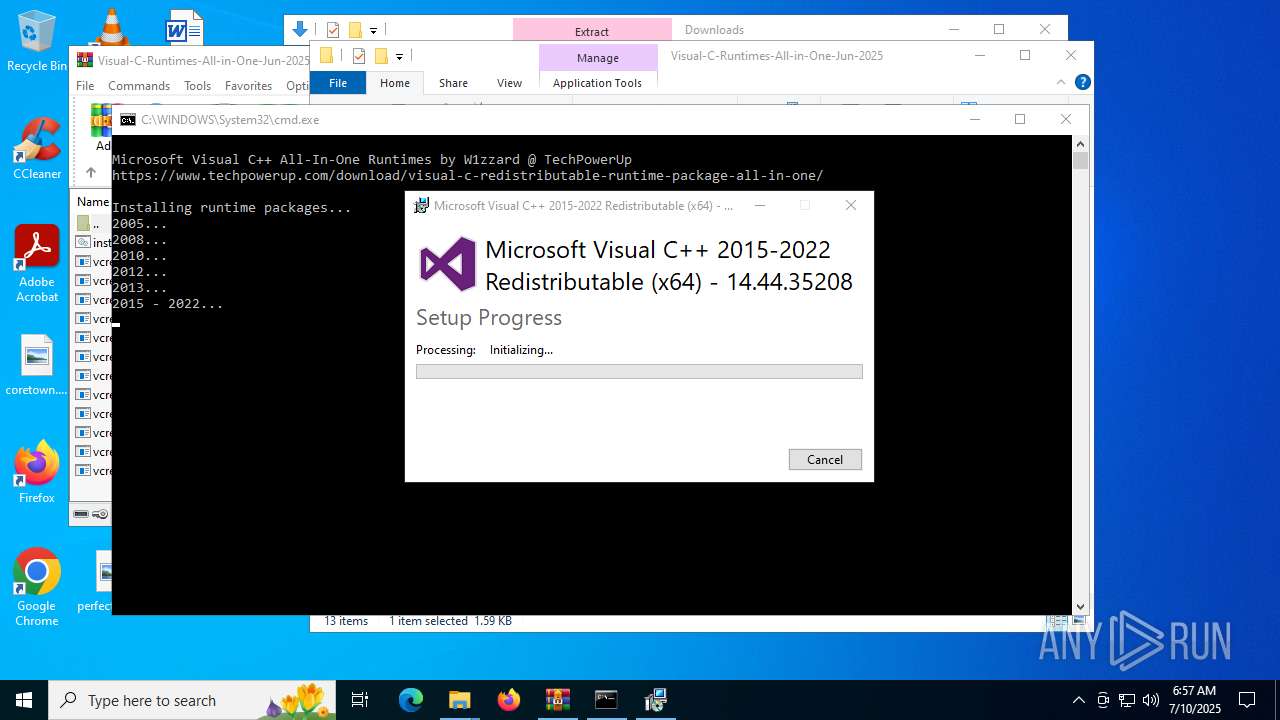
Task: Open Microsoft Edge from taskbar
Action: pyautogui.click(x=411, y=700)
